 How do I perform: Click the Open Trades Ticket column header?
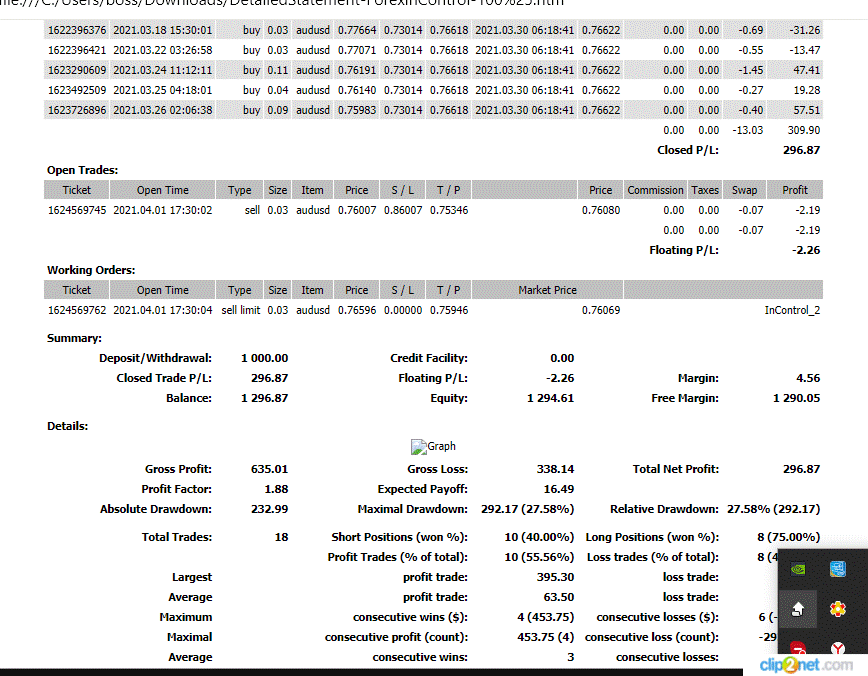pos(76,190)
